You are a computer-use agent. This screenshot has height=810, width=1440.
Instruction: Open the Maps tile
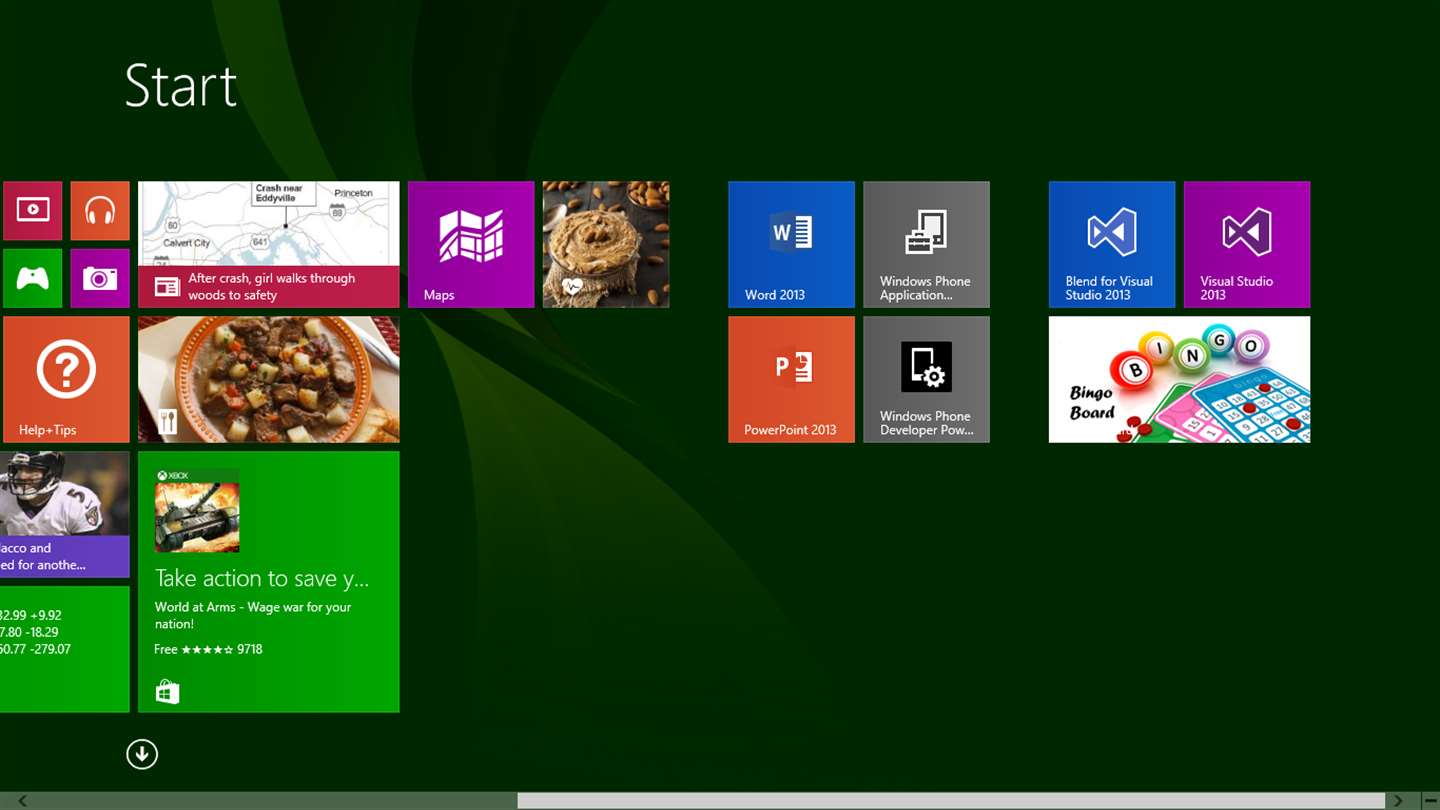pos(471,244)
